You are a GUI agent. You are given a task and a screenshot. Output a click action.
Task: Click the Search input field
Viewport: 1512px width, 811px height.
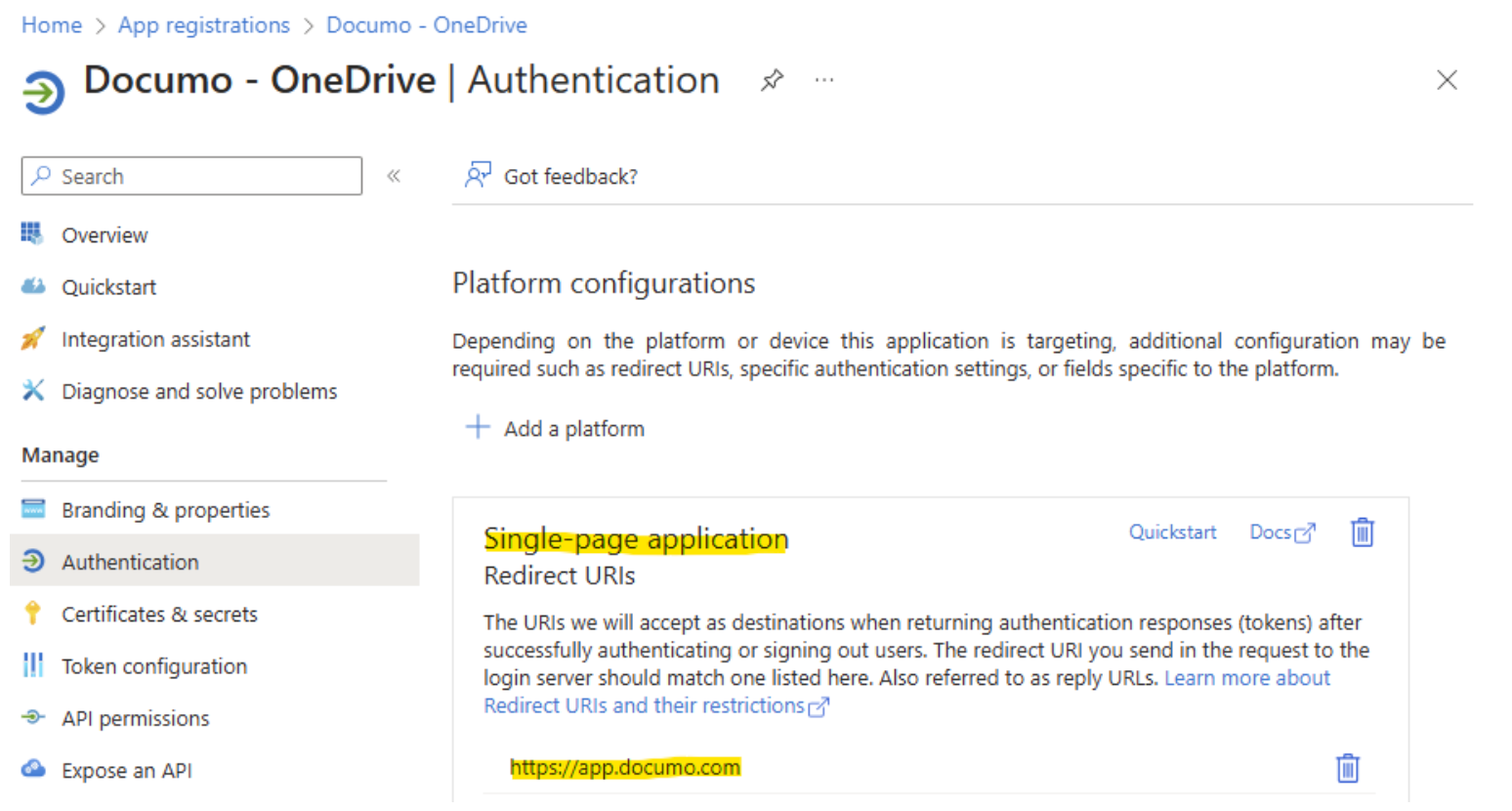click(x=191, y=176)
